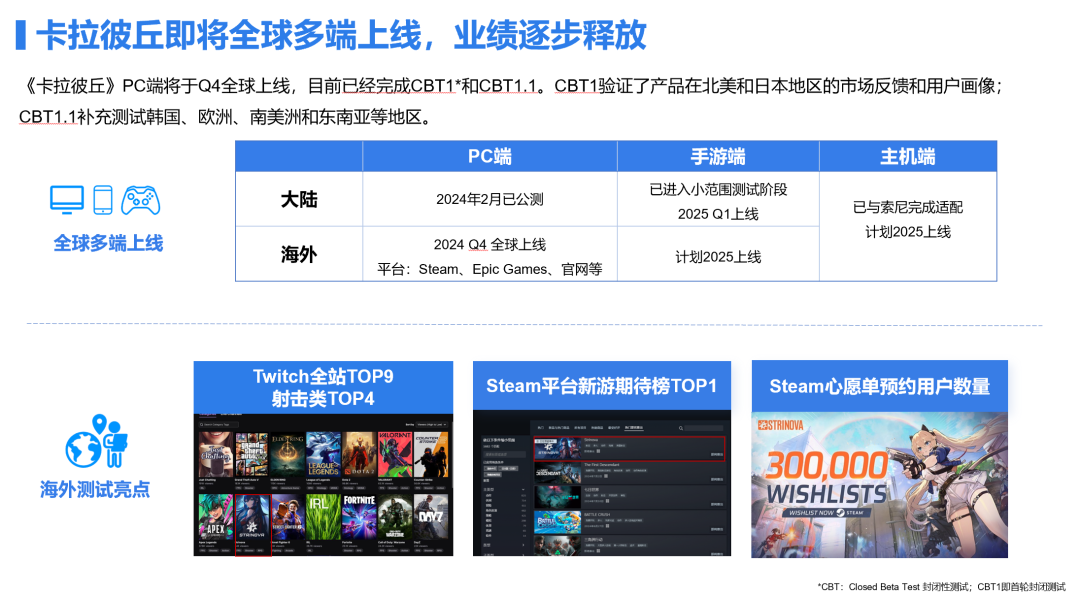Switch to the Live Channels tab on Twitch
This screenshot has width=1080, height=599.
tap(231, 413)
